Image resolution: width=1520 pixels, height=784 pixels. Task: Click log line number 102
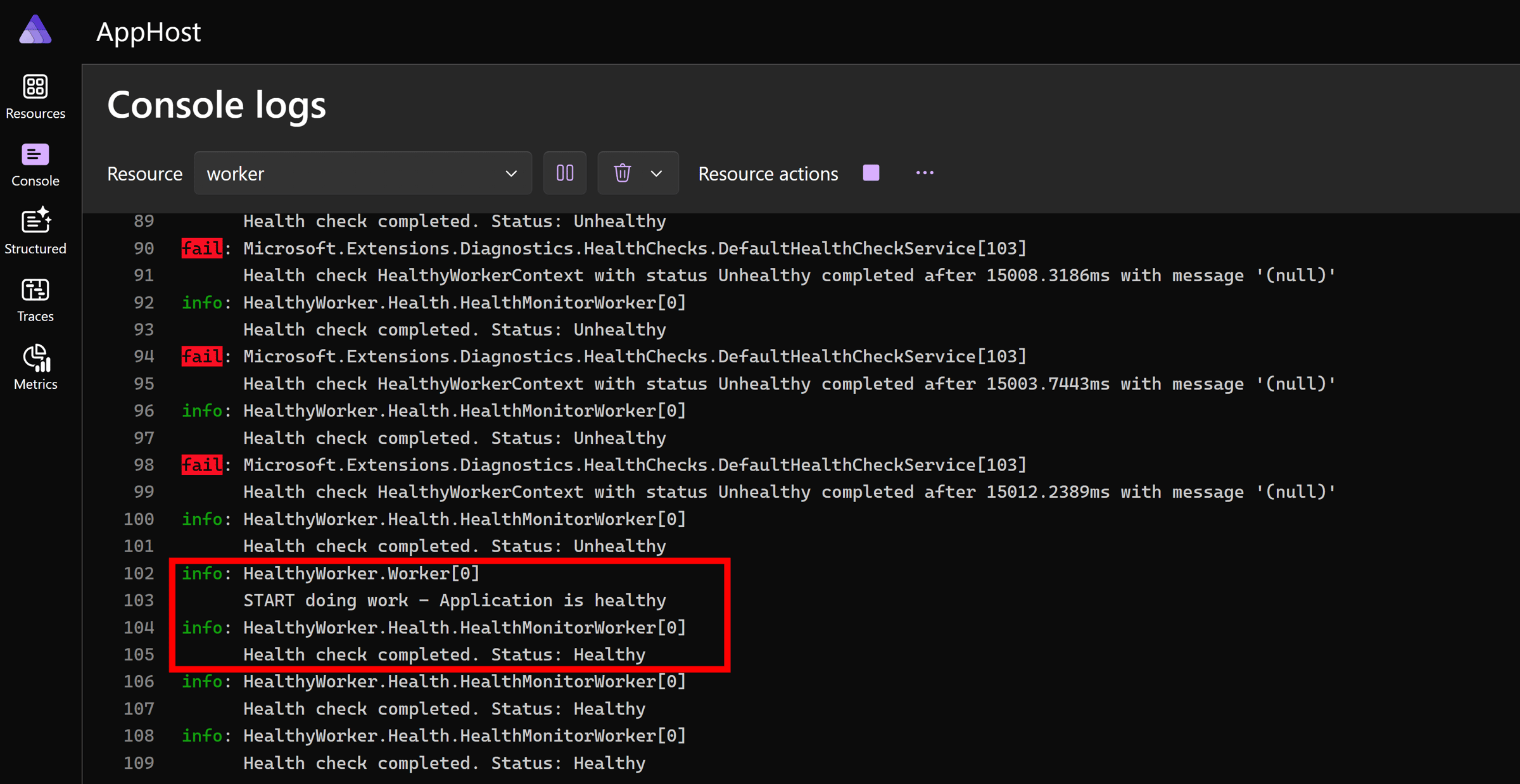139,574
